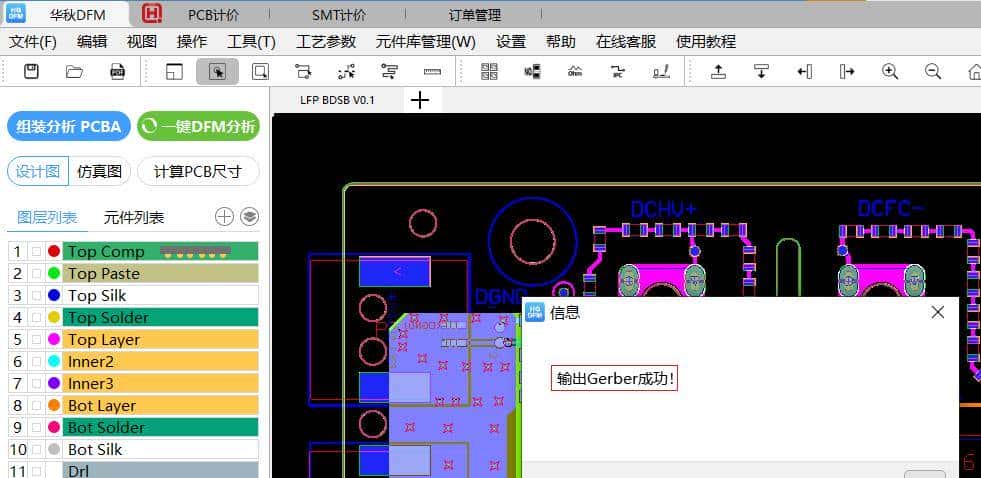The width and height of the screenshot is (981, 478).
Task: Click the stacked layers icon
Action: click(x=250, y=216)
